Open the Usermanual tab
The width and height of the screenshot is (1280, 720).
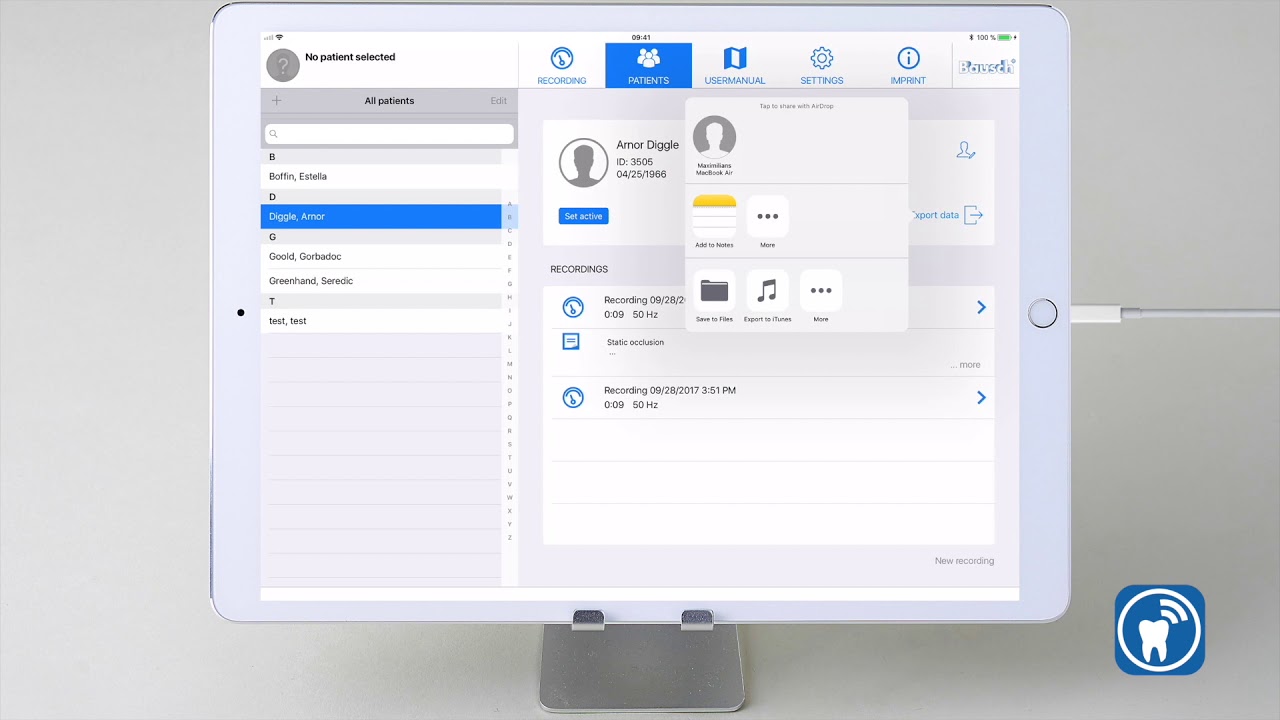click(735, 66)
